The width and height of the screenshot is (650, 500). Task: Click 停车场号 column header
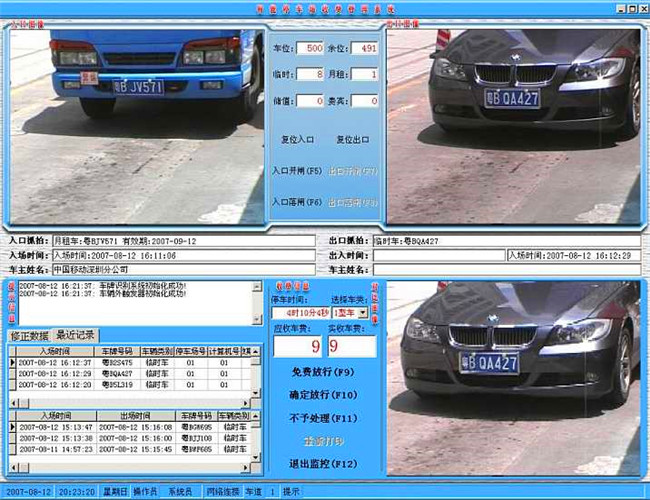(191, 352)
